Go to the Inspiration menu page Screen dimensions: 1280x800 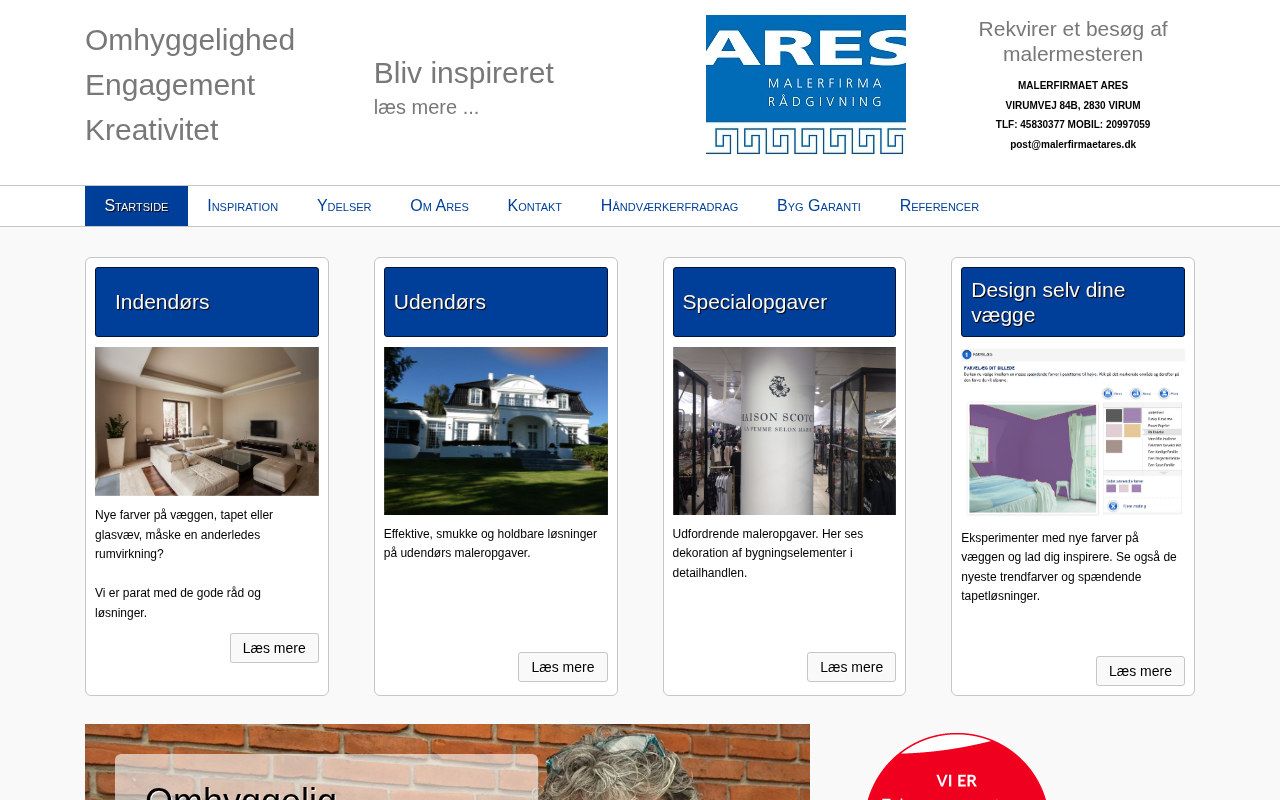point(243,206)
